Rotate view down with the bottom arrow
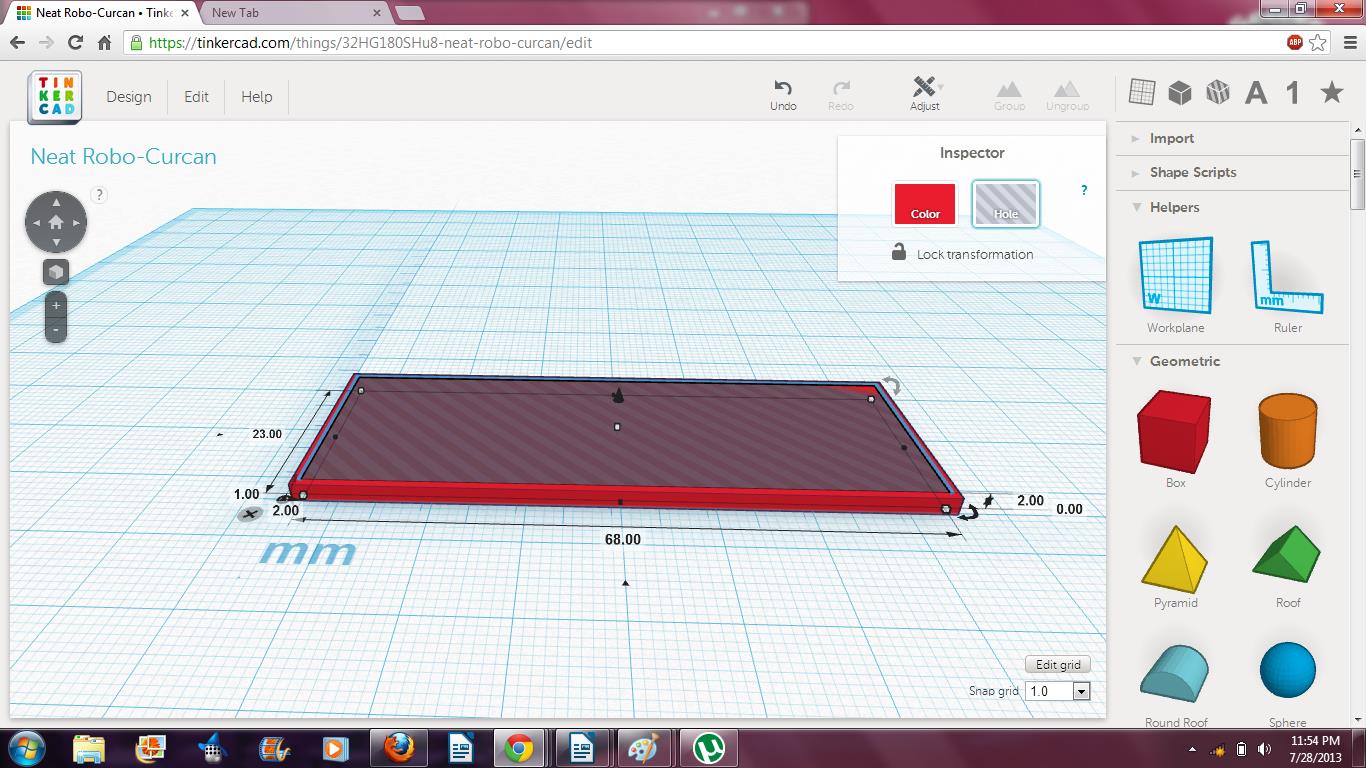Screen dimensions: 1366x768 click(56, 243)
